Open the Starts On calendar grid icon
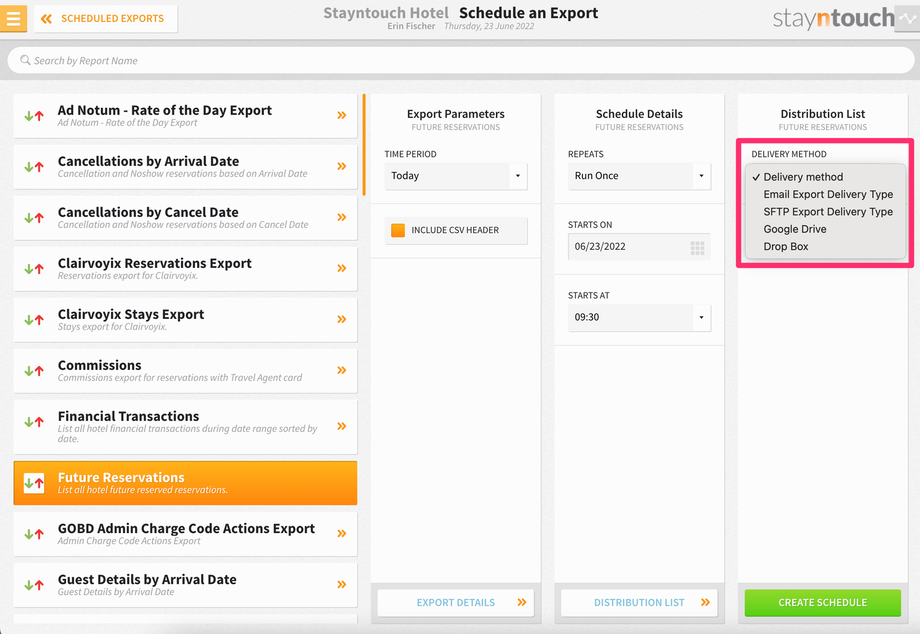The image size is (920, 634). tap(697, 248)
